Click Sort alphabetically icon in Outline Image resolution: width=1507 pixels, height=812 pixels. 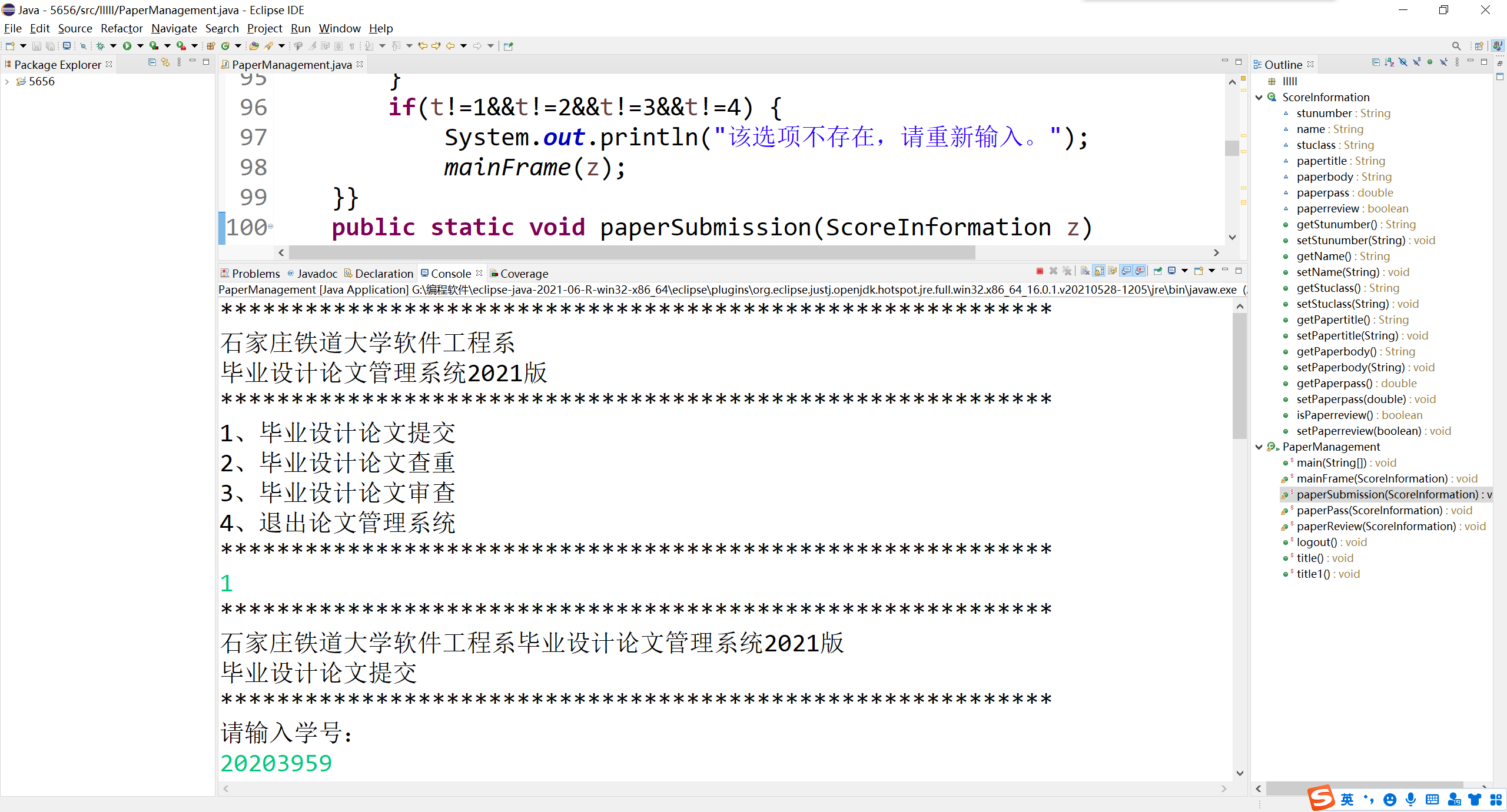pyautogui.click(x=1389, y=62)
